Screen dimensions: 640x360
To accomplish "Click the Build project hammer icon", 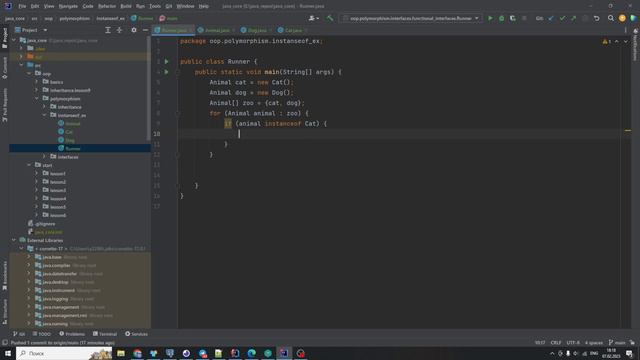I will click(329, 18).
